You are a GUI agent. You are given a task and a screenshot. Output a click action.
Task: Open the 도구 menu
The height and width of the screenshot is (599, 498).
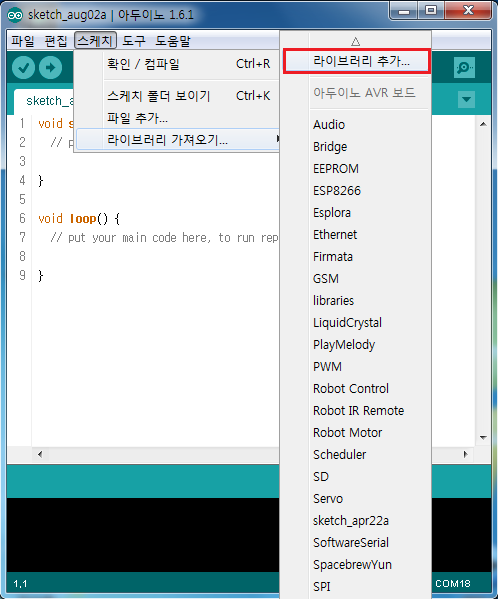pyautogui.click(x=134, y=40)
